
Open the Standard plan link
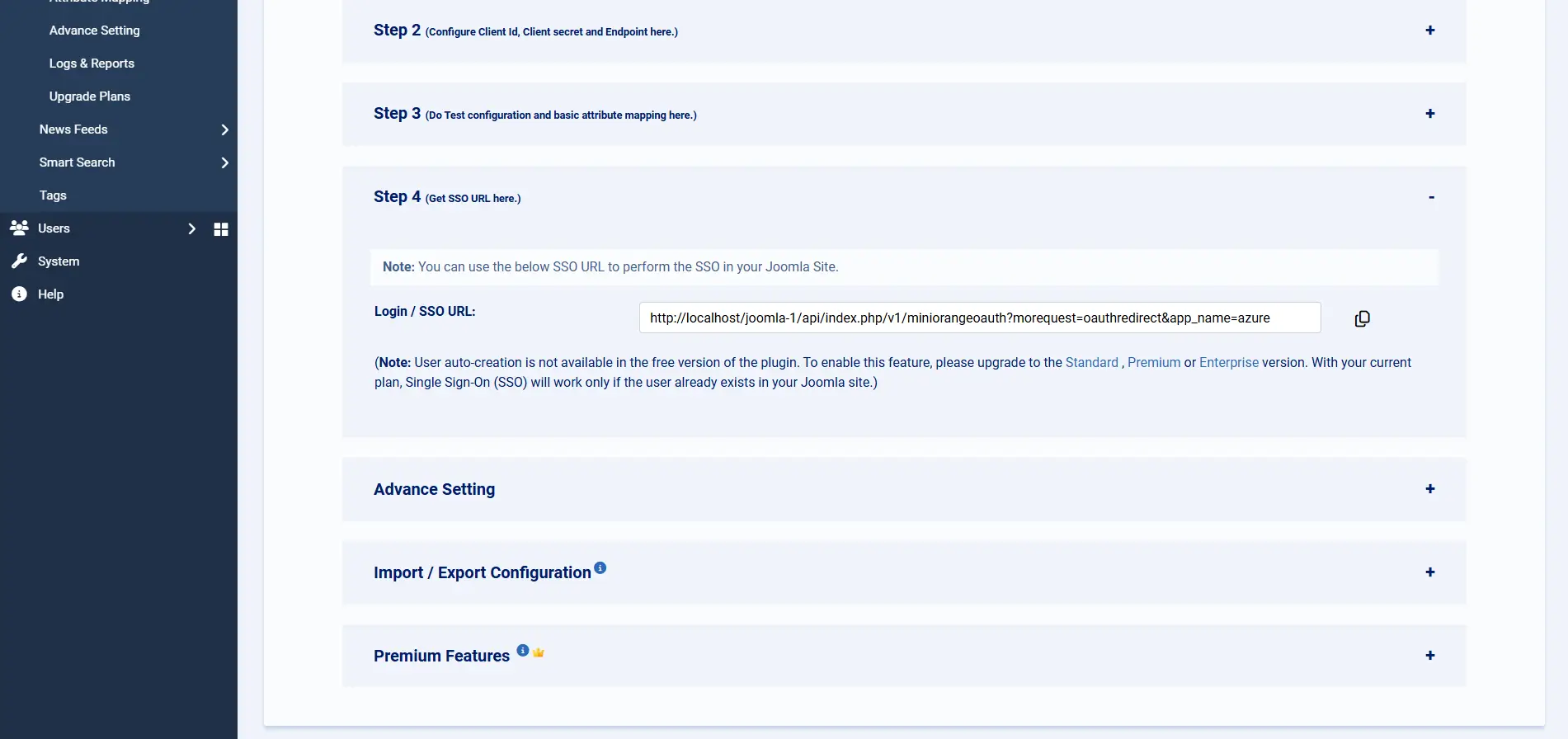pyautogui.click(x=1091, y=363)
